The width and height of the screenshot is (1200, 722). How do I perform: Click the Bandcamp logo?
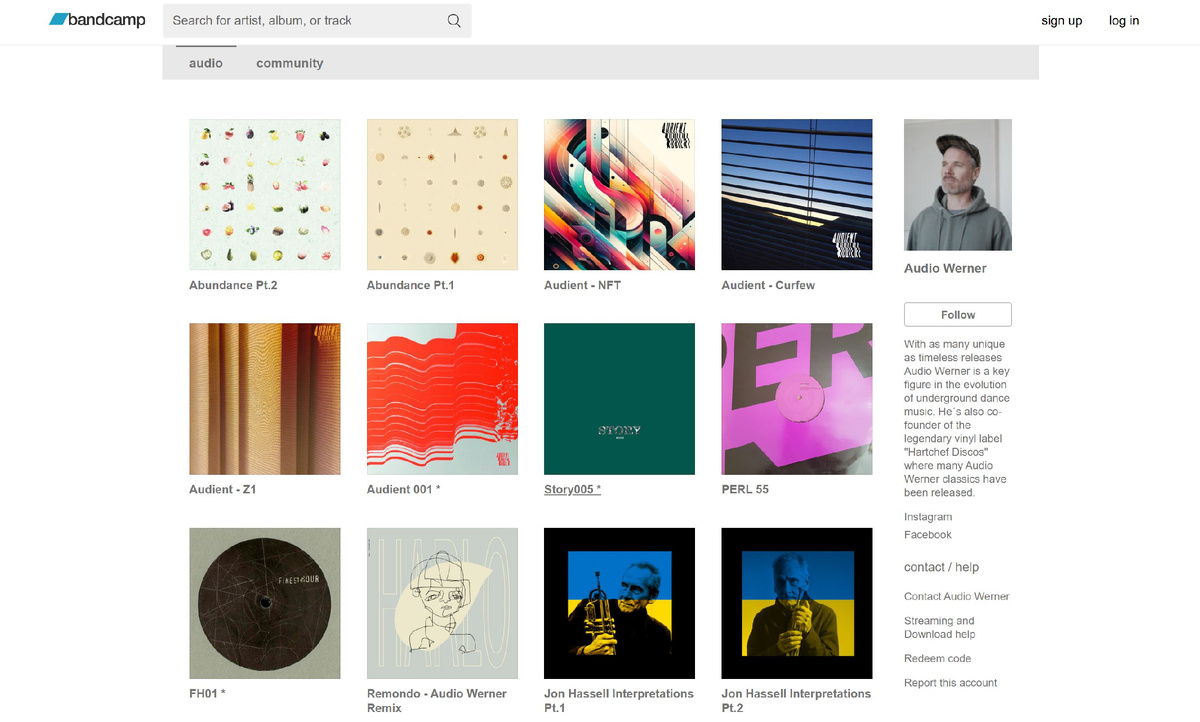(x=97, y=20)
